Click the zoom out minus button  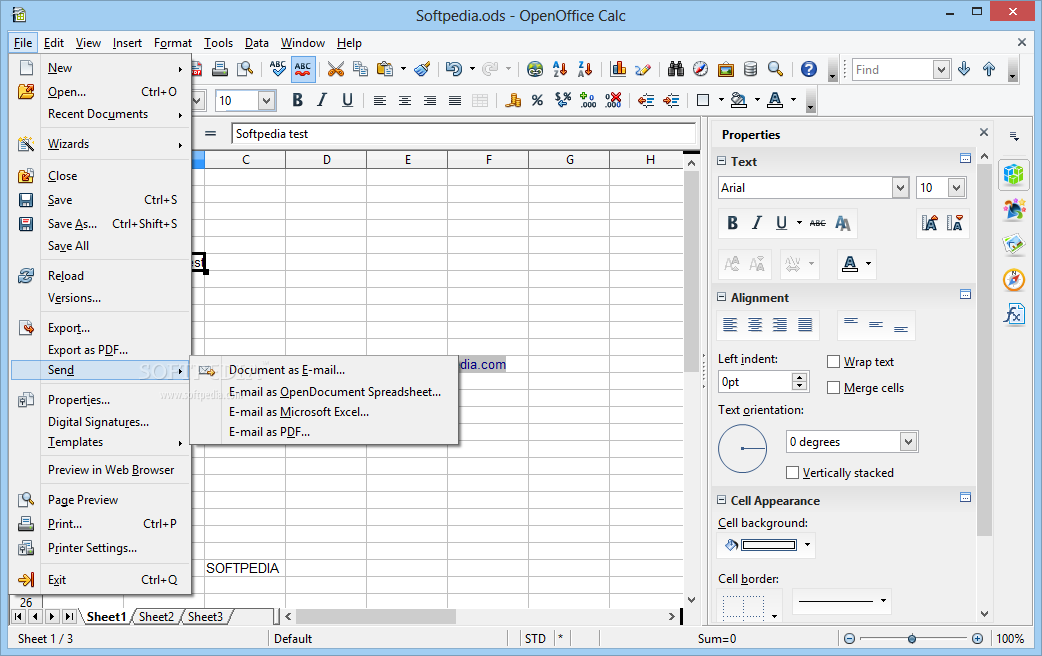(849, 639)
